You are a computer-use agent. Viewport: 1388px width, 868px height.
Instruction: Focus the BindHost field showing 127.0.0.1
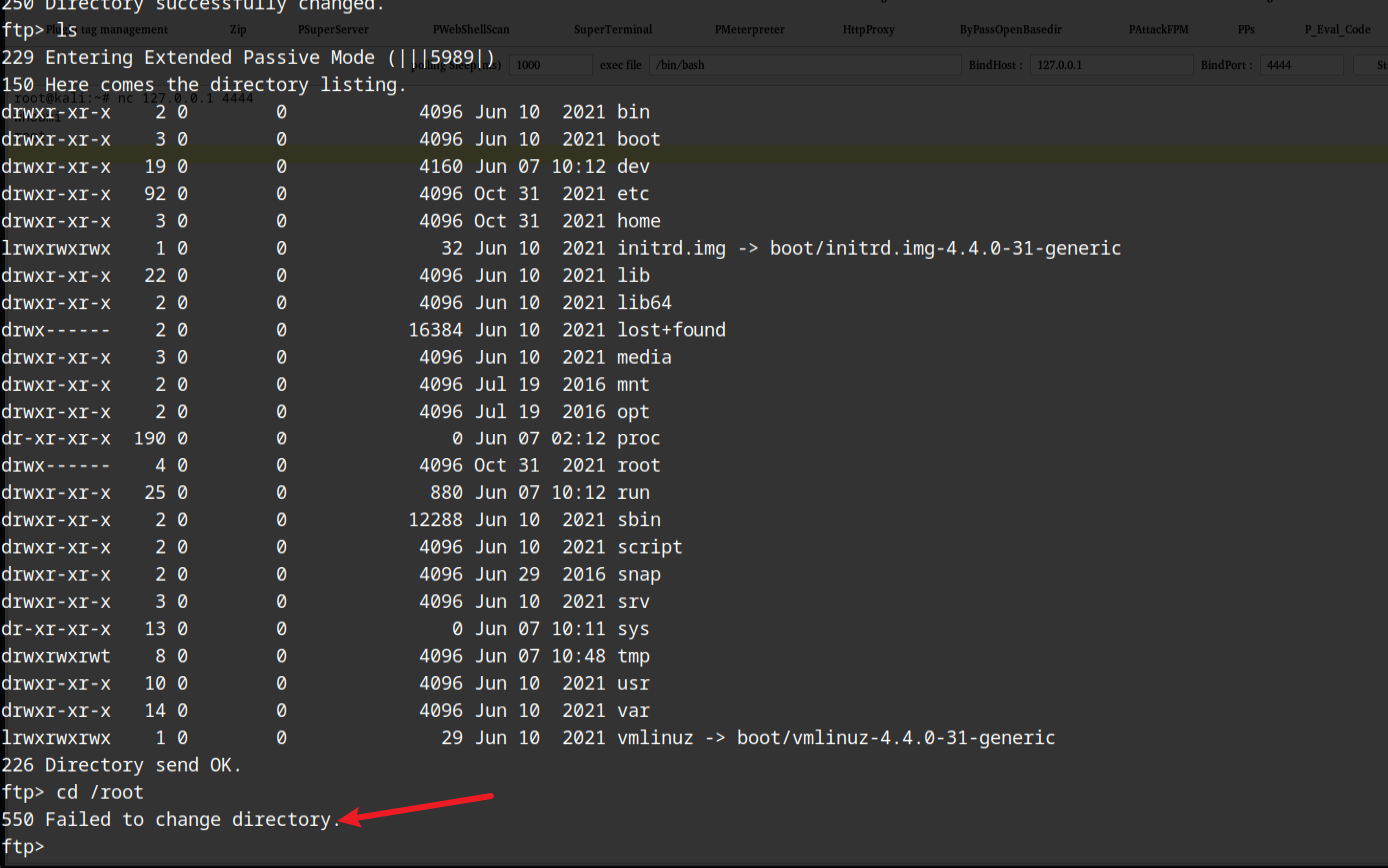[x=1110, y=65]
